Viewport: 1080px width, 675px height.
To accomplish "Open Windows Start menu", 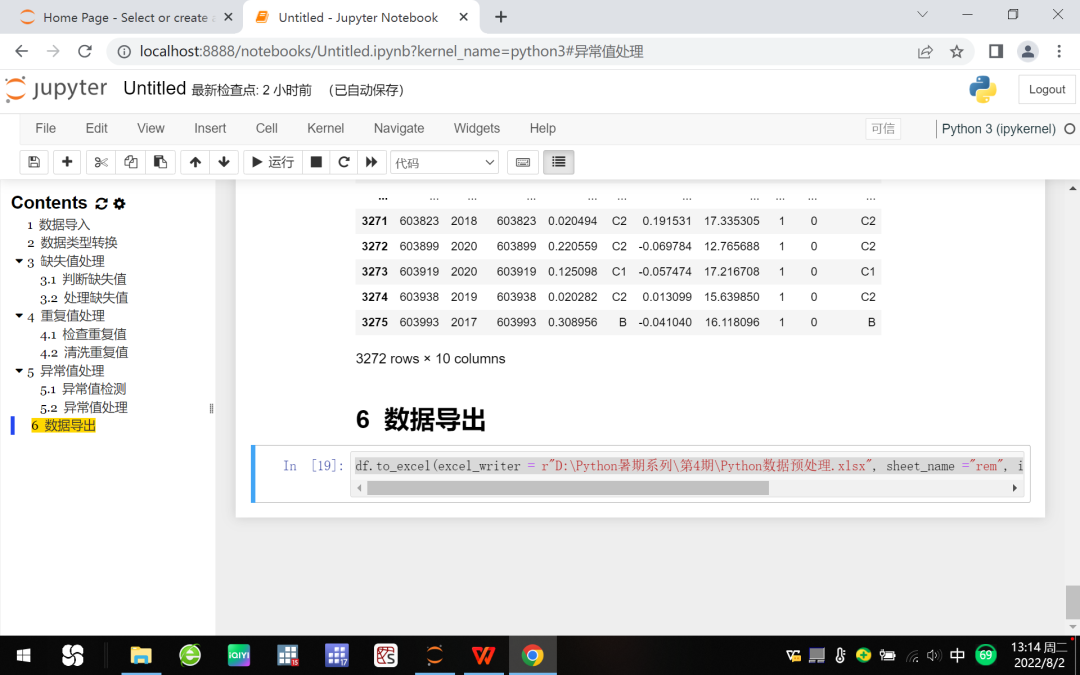I will (23, 655).
